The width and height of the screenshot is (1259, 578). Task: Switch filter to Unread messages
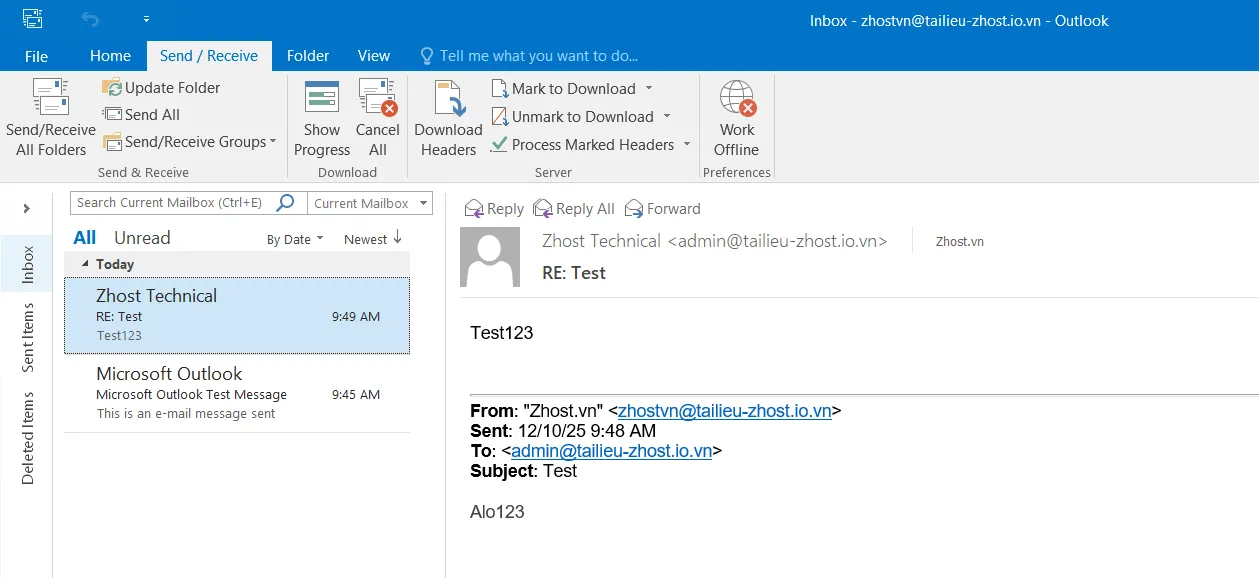[141, 237]
